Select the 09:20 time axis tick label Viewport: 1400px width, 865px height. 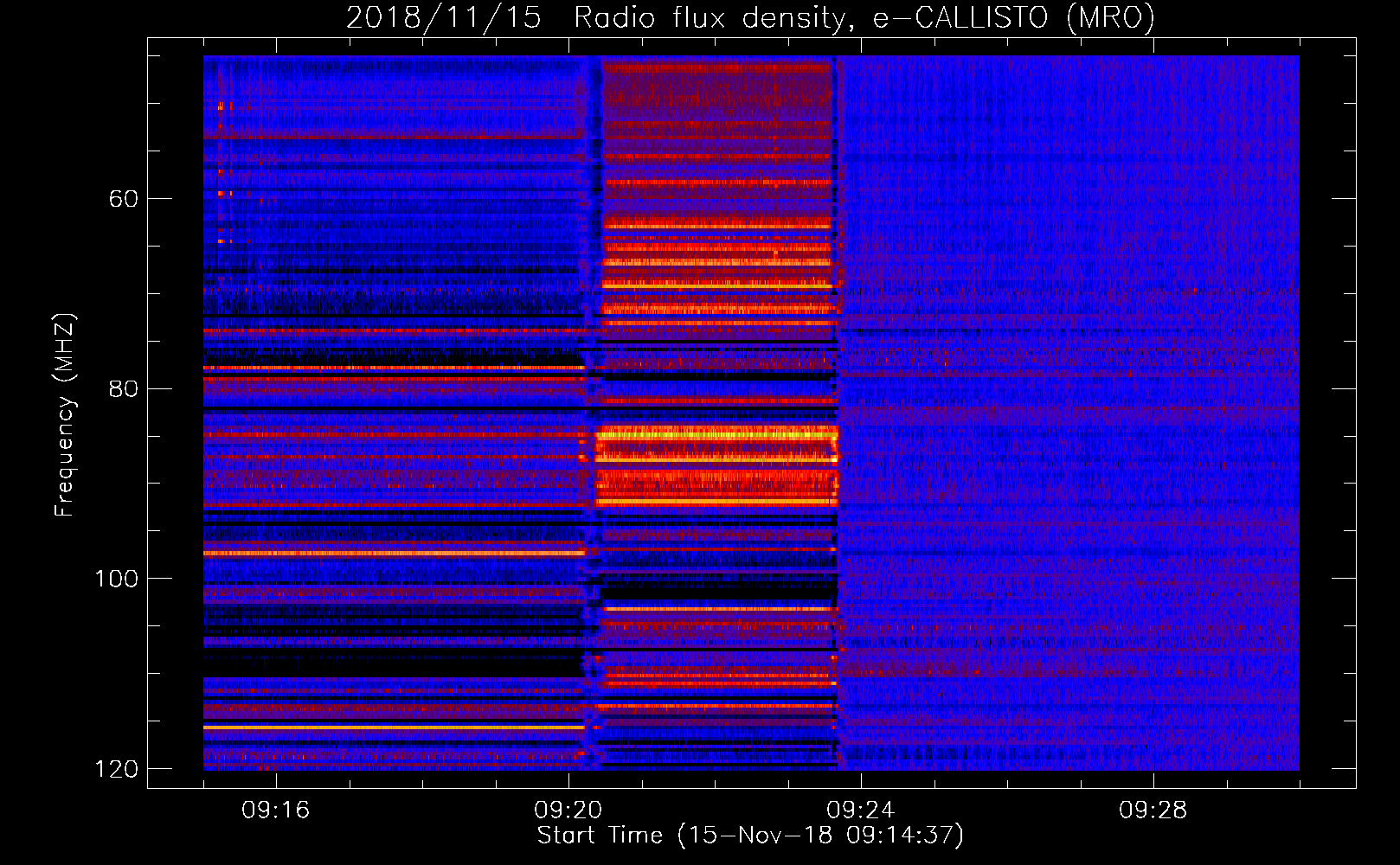[568, 811]
